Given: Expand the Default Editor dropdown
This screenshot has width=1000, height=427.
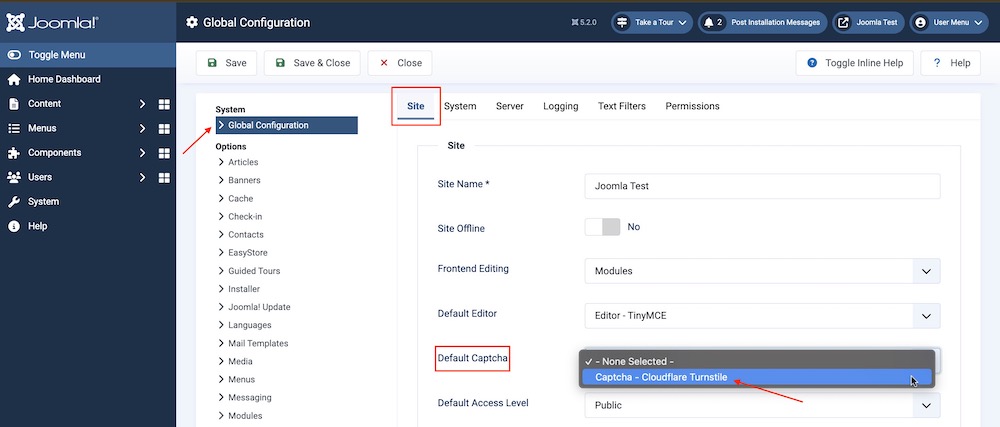Looking at the screenshot, I should 762,316.
